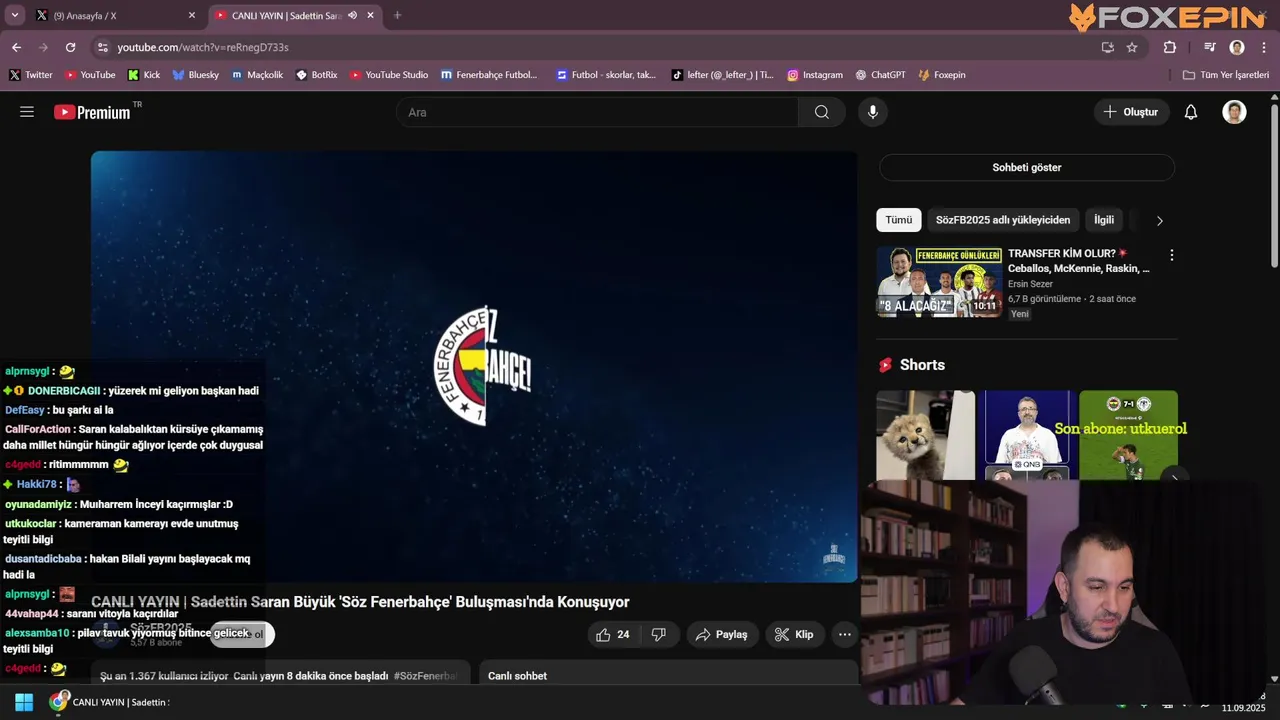Screen dimensions: 1280x720
Task: Open the ChatGPT bookmark
Action: coord(880,75)
